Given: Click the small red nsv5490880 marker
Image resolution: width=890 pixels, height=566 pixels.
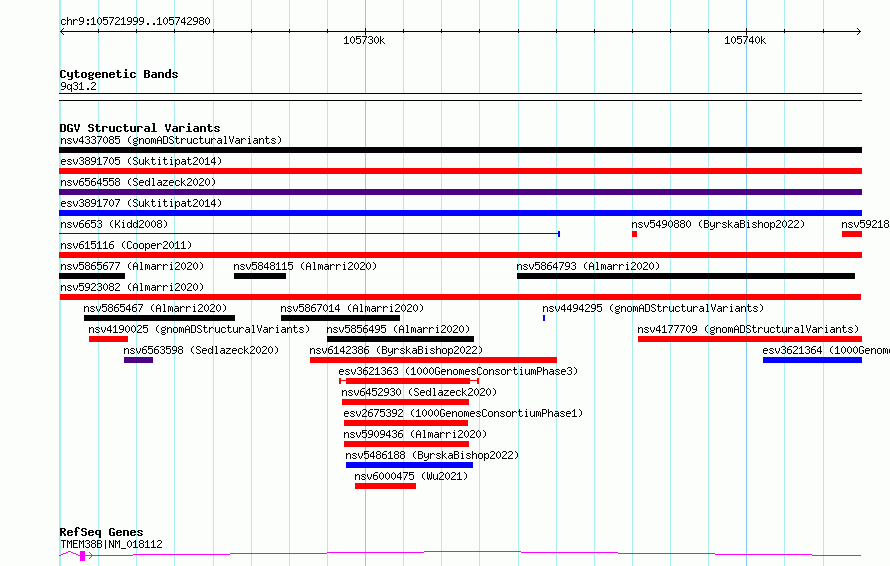Looking at the screenshot, I should coord(634,234).
